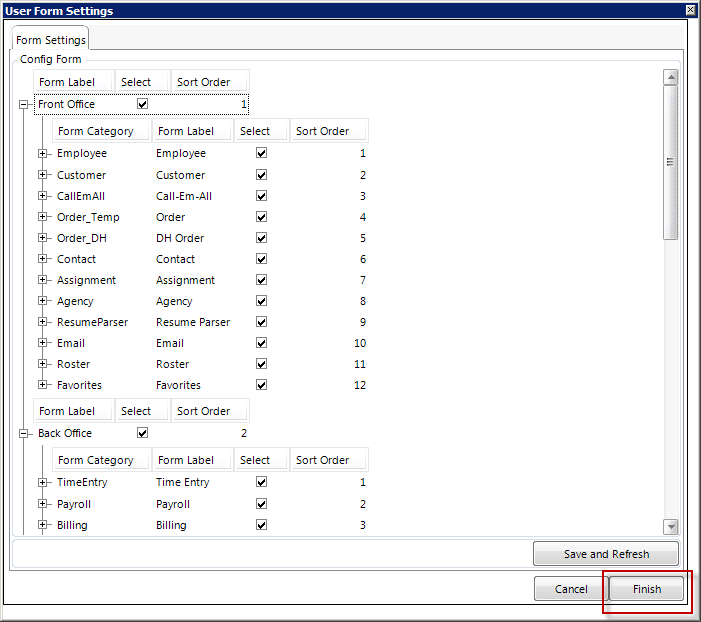Select the Back Office tree row label
Viewport: 701px width, 622px height.
pos(65,433)
